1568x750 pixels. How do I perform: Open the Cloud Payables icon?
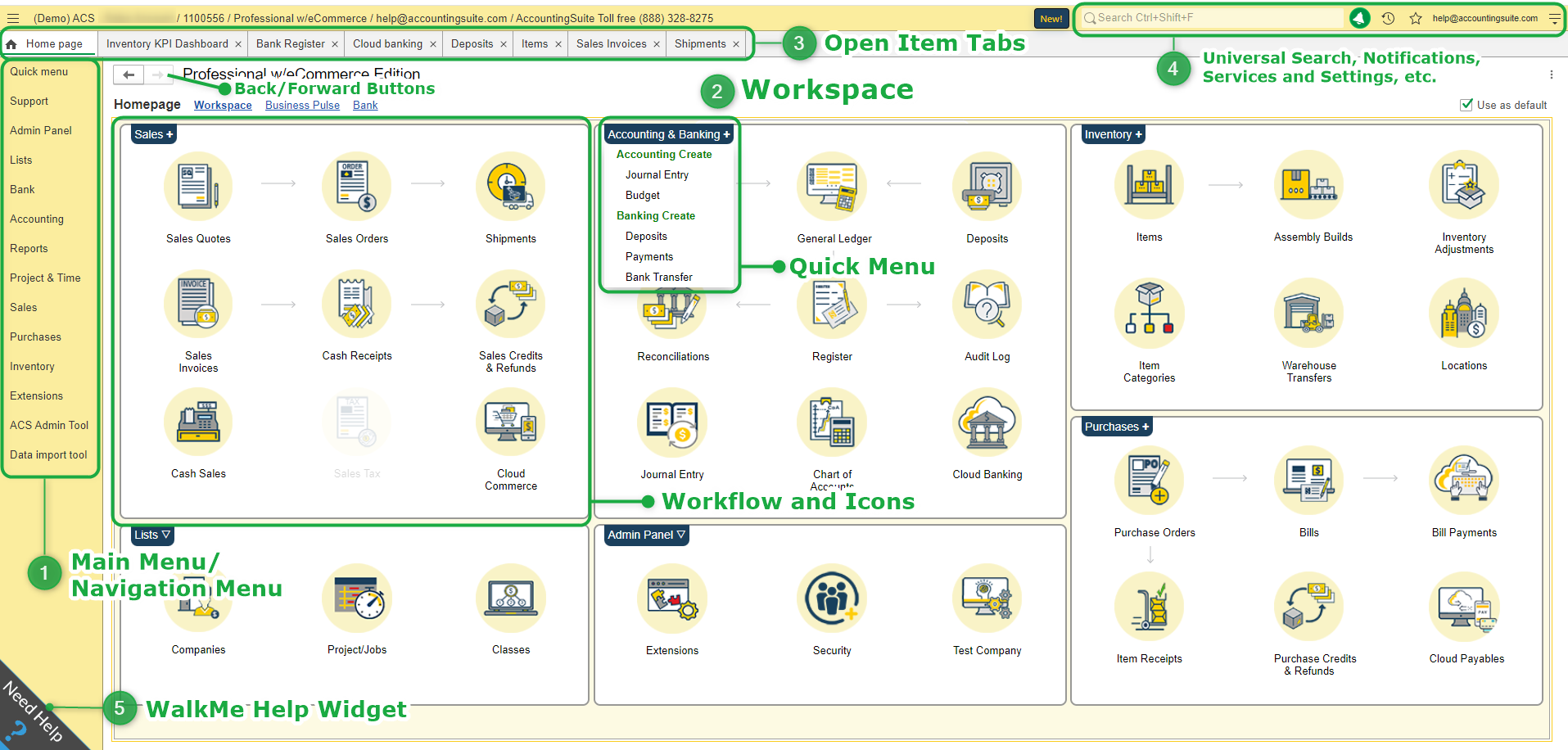pyautogui.click(x=1464, y=607)
